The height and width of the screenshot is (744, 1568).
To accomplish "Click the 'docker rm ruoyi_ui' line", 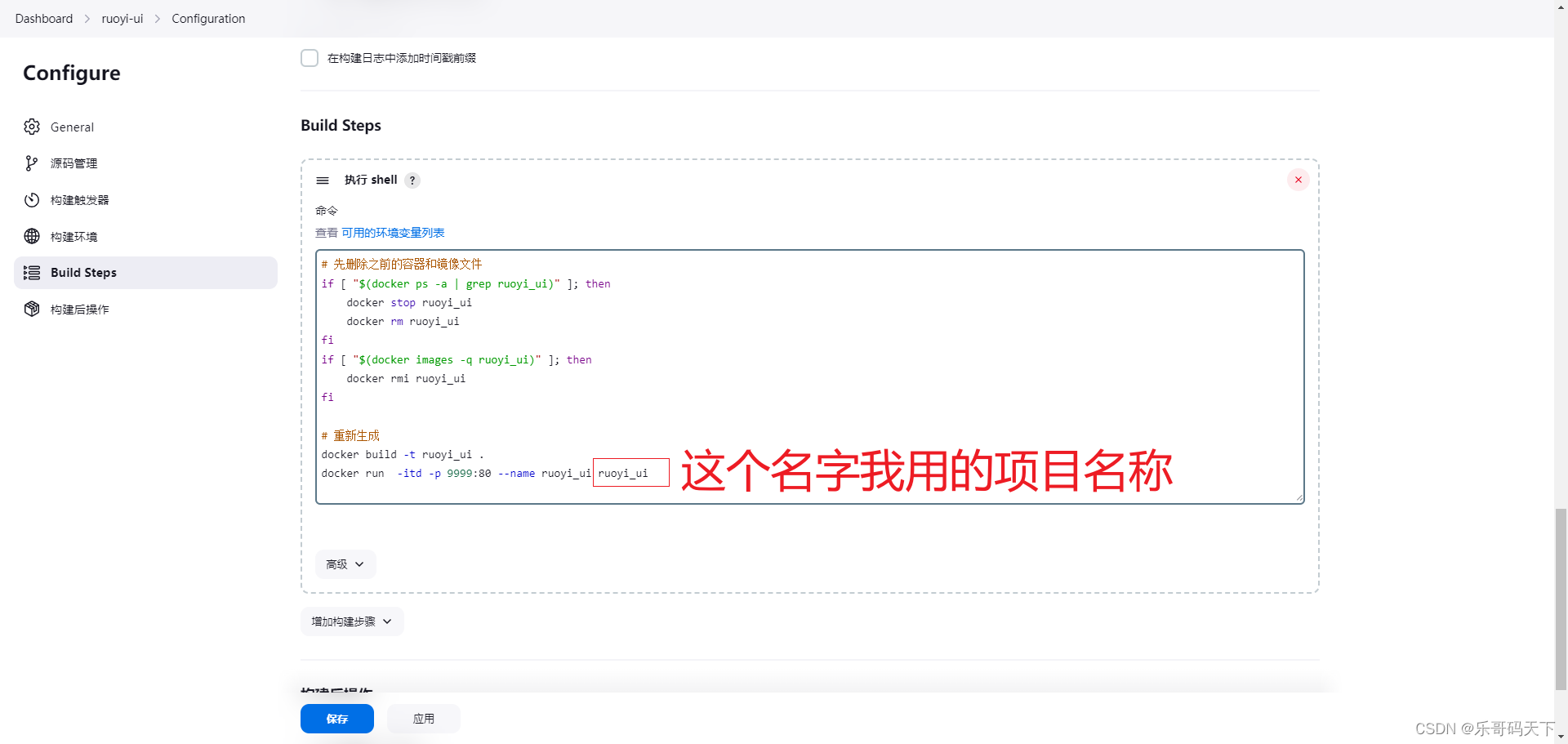I will click(x=403, y=322).
